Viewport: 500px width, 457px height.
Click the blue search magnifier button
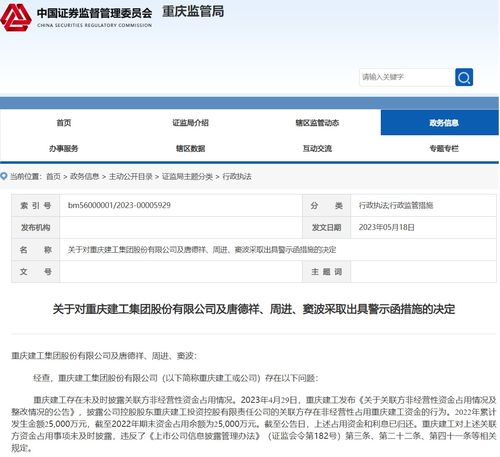pos(464,77)
